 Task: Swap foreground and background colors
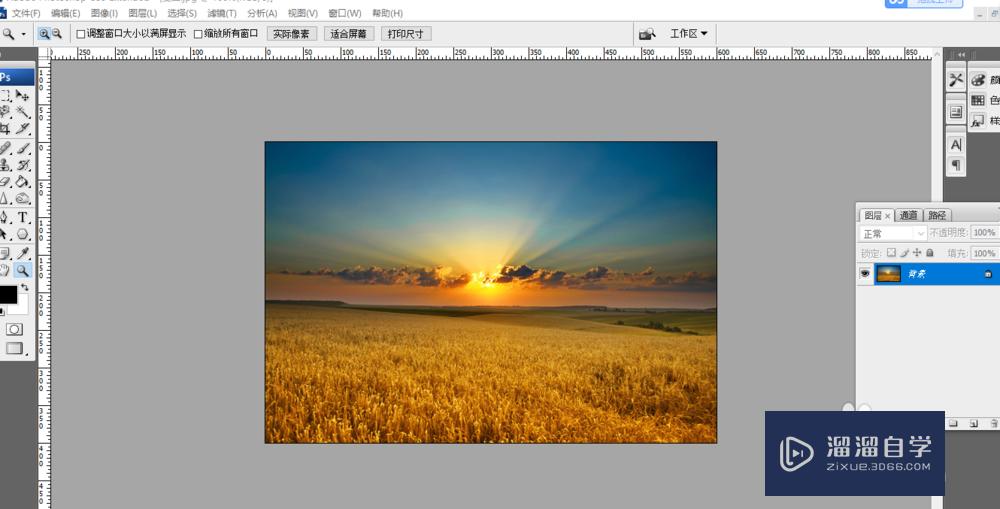point(24,288)
